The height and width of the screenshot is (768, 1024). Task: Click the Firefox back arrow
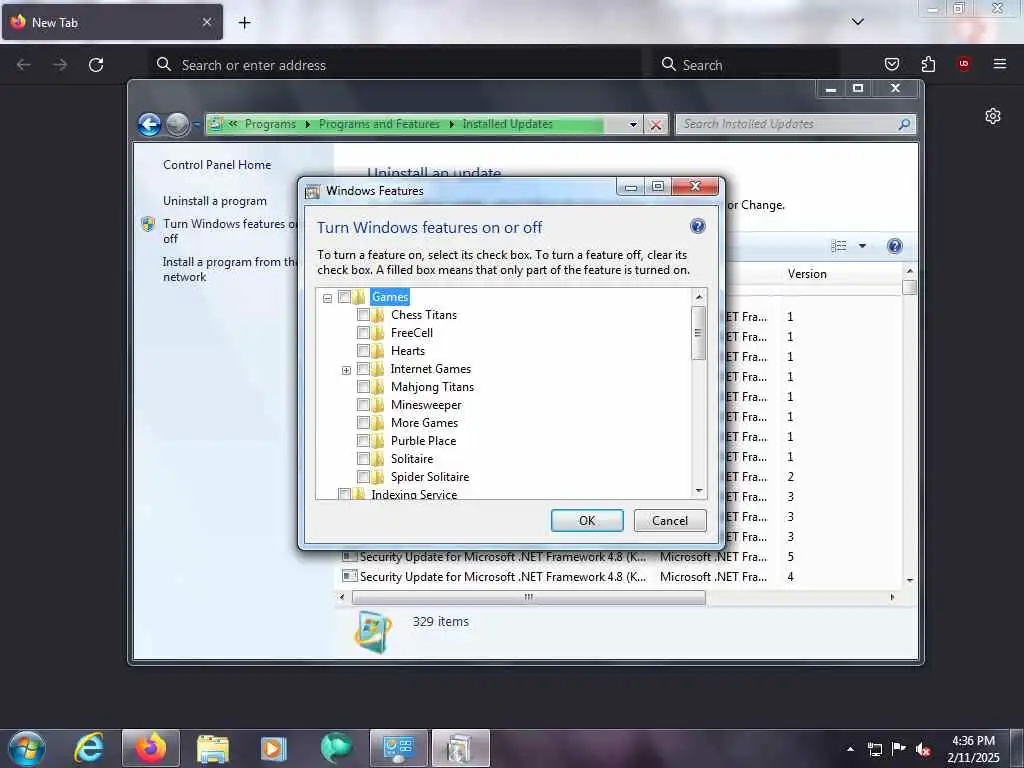click(24, 65)
